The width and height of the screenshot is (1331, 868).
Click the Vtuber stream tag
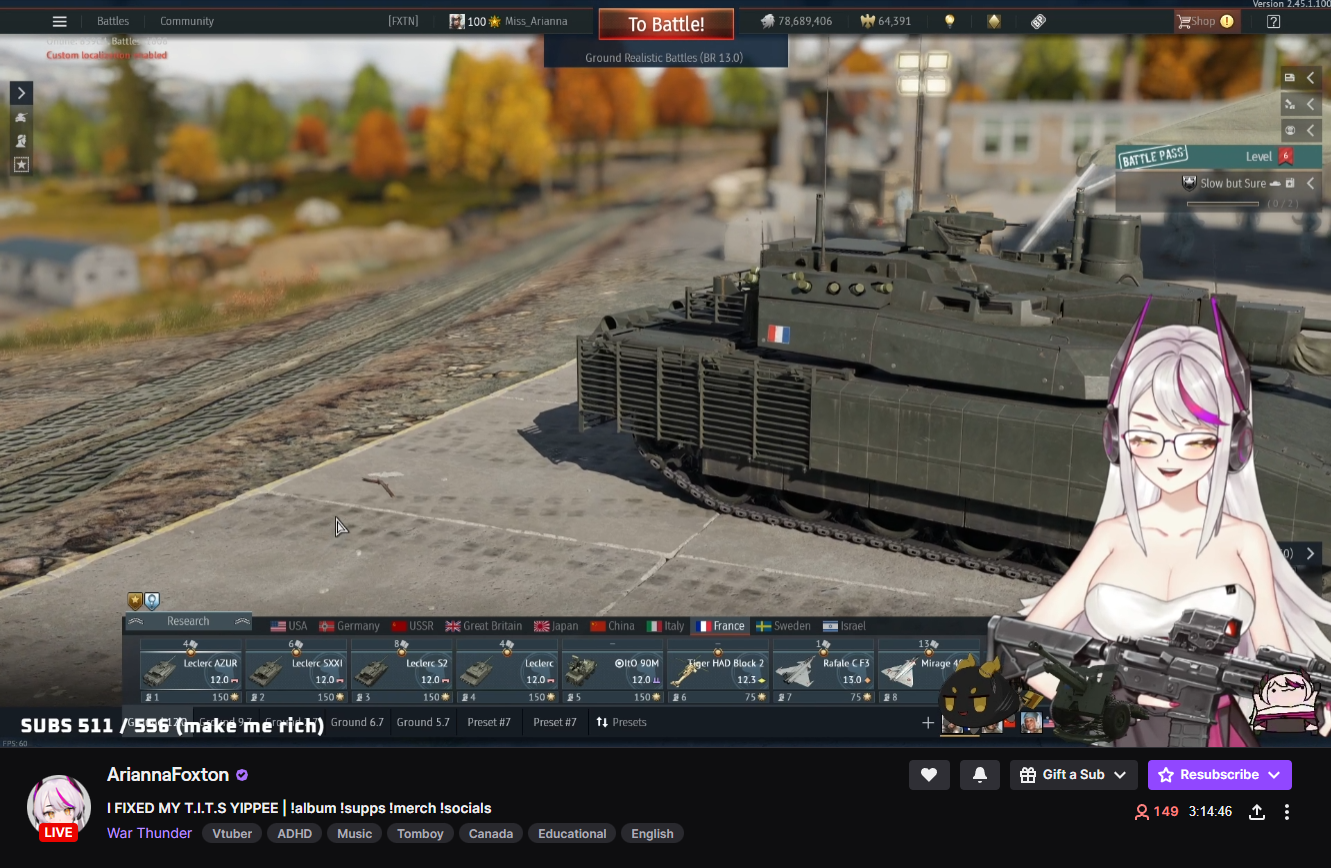coord(232,833)
